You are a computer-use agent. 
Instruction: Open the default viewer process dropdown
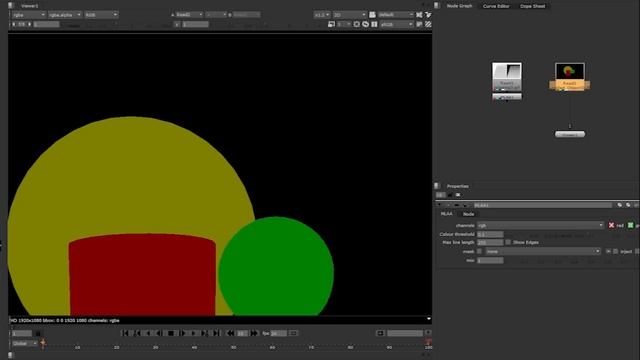pyautogui.click(x=396, y=15)
